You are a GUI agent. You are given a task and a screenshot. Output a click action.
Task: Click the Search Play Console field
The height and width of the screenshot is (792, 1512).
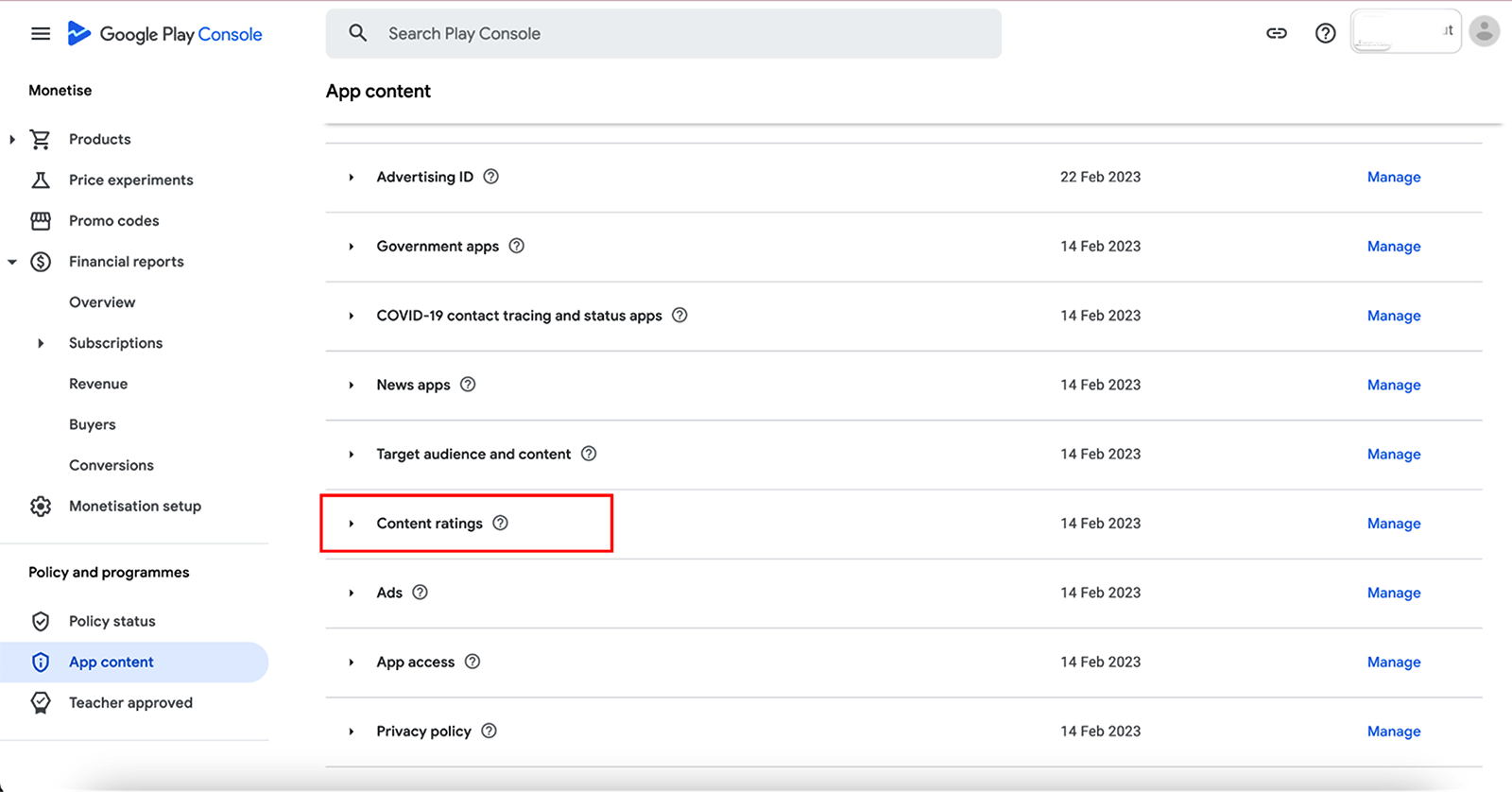pos(661,34)
